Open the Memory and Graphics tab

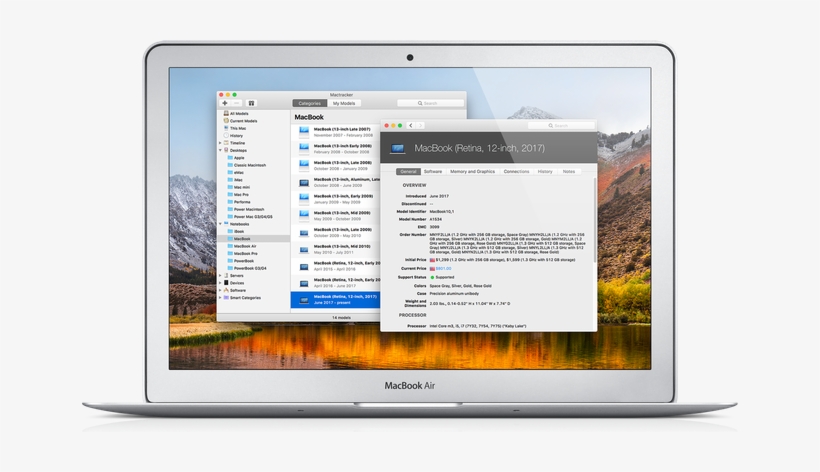[x=472, y=171]
